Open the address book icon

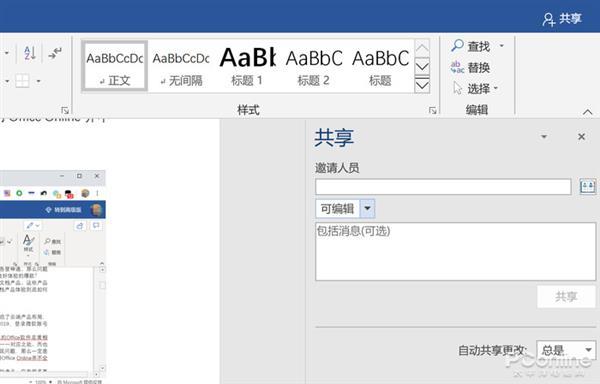click(x=587, y=187)
